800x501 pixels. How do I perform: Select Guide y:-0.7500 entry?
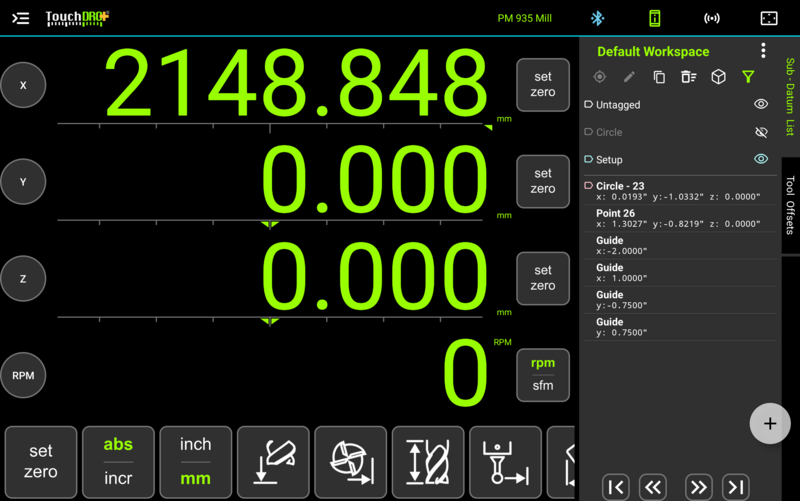tap(680, 299)
